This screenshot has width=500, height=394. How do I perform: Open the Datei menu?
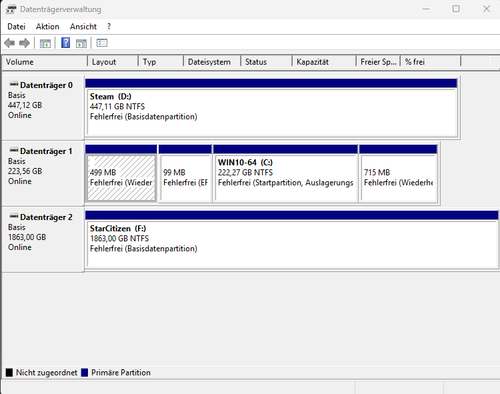click(16, 26)
